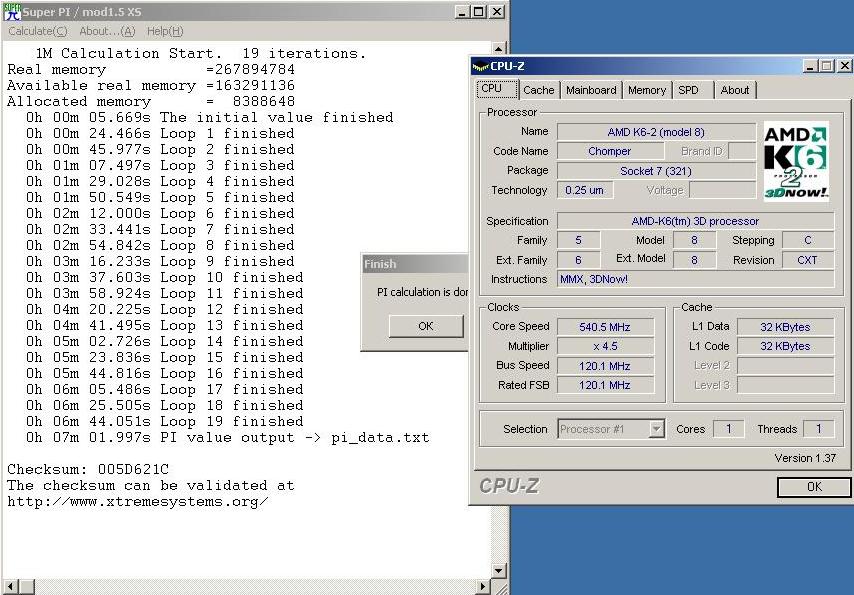Click the L1 Code value 32 KBytes
The image size is (854, 595).
click(785, 346)
